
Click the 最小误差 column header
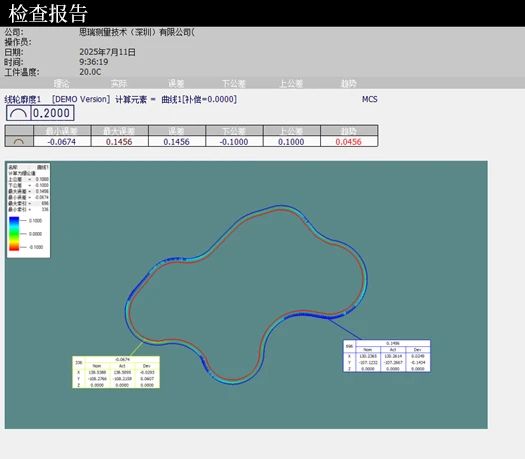tap(62, 131)
